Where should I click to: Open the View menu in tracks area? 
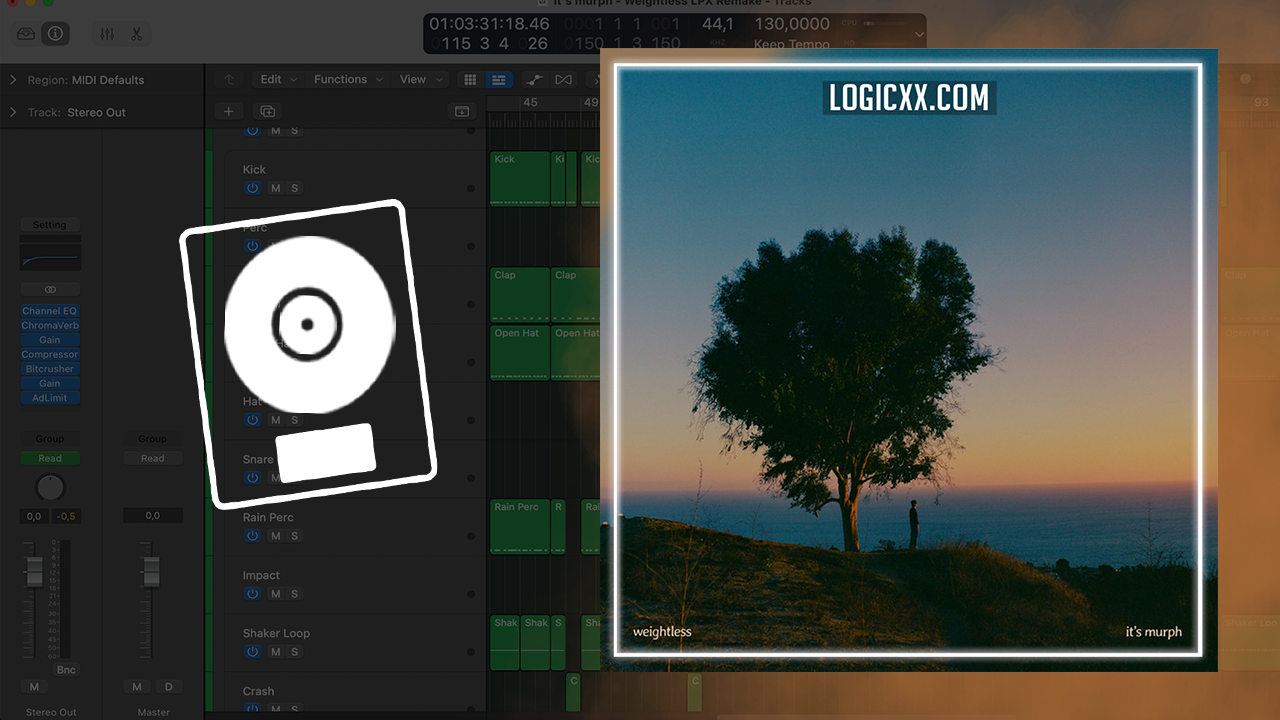419,80
